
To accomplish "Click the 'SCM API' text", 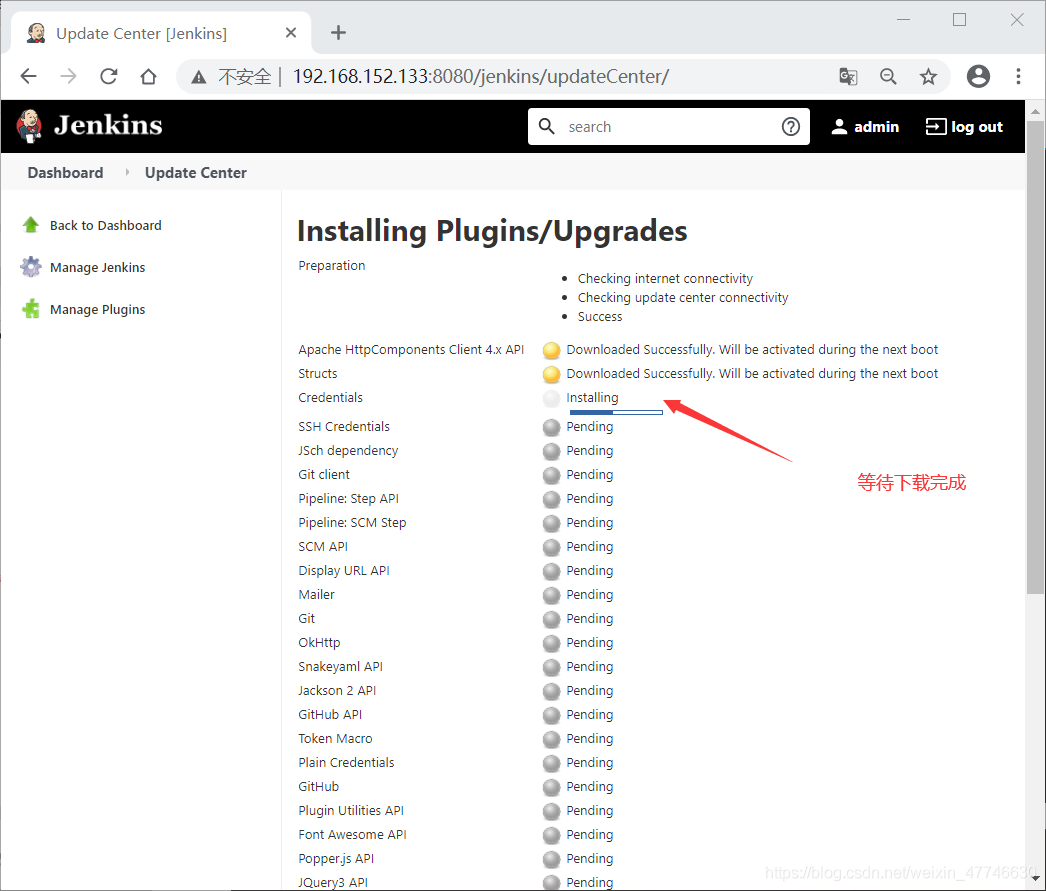I will (323, 547).
